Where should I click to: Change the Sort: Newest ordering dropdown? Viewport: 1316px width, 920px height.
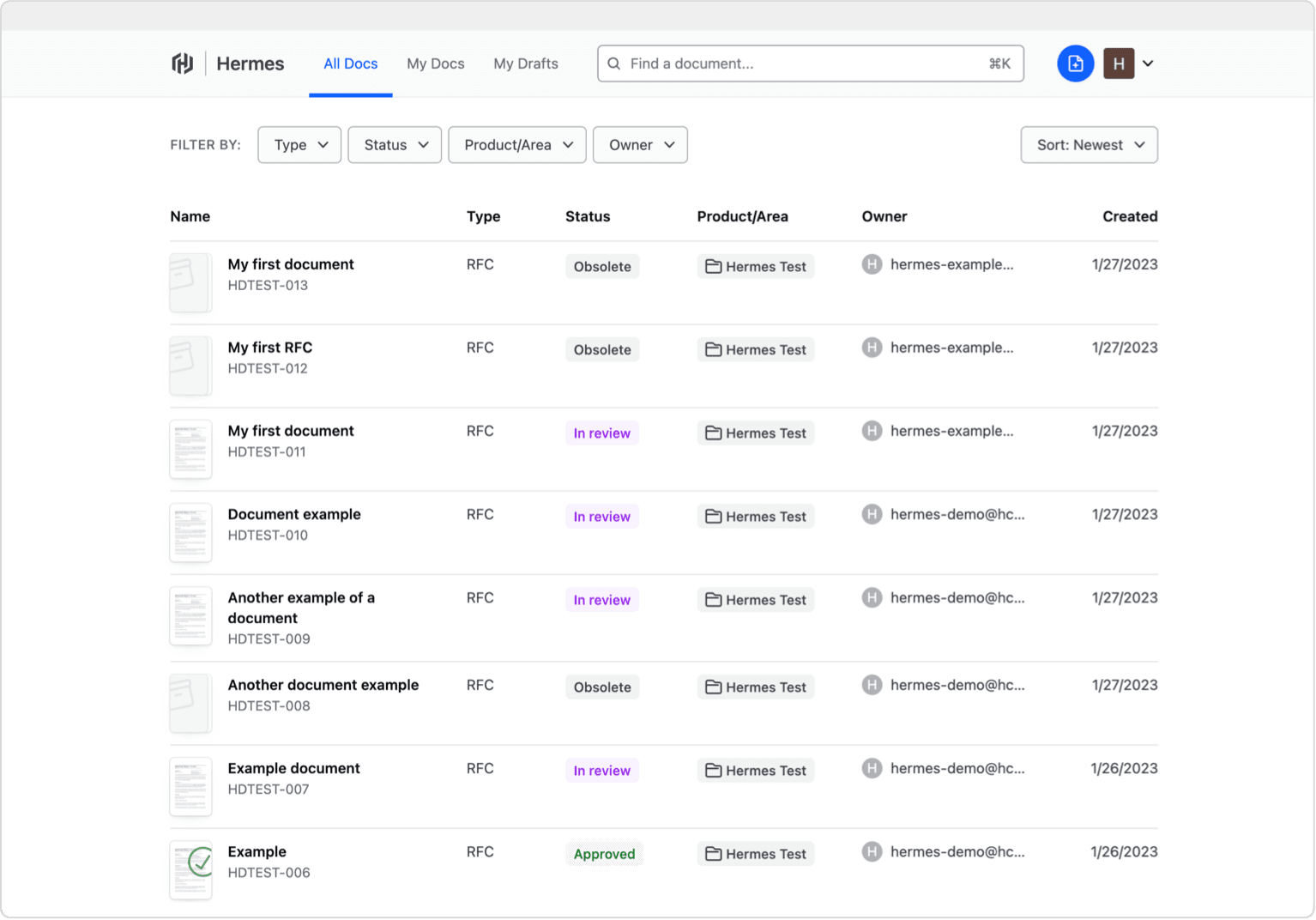click(1089, 145)
